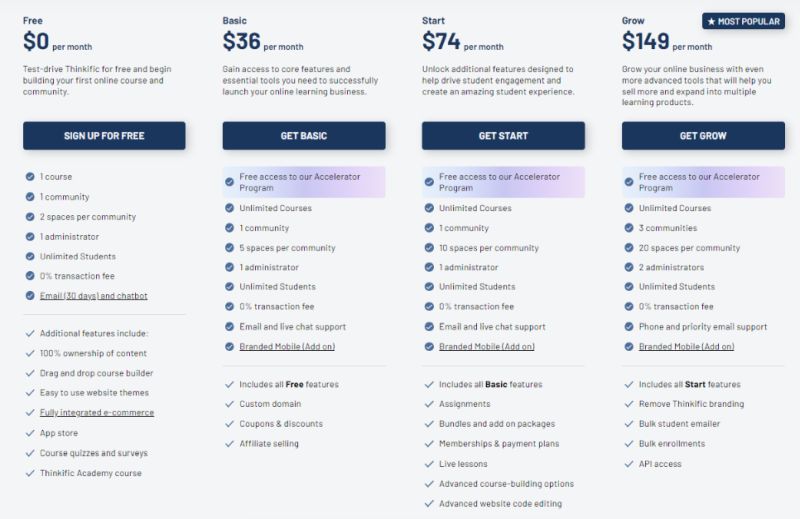Image resolution: width=800 pixels, height=519 pixels.
Task: Open Branded Mobile (Add on) link in Grow plan
Action: click(686, 347)
